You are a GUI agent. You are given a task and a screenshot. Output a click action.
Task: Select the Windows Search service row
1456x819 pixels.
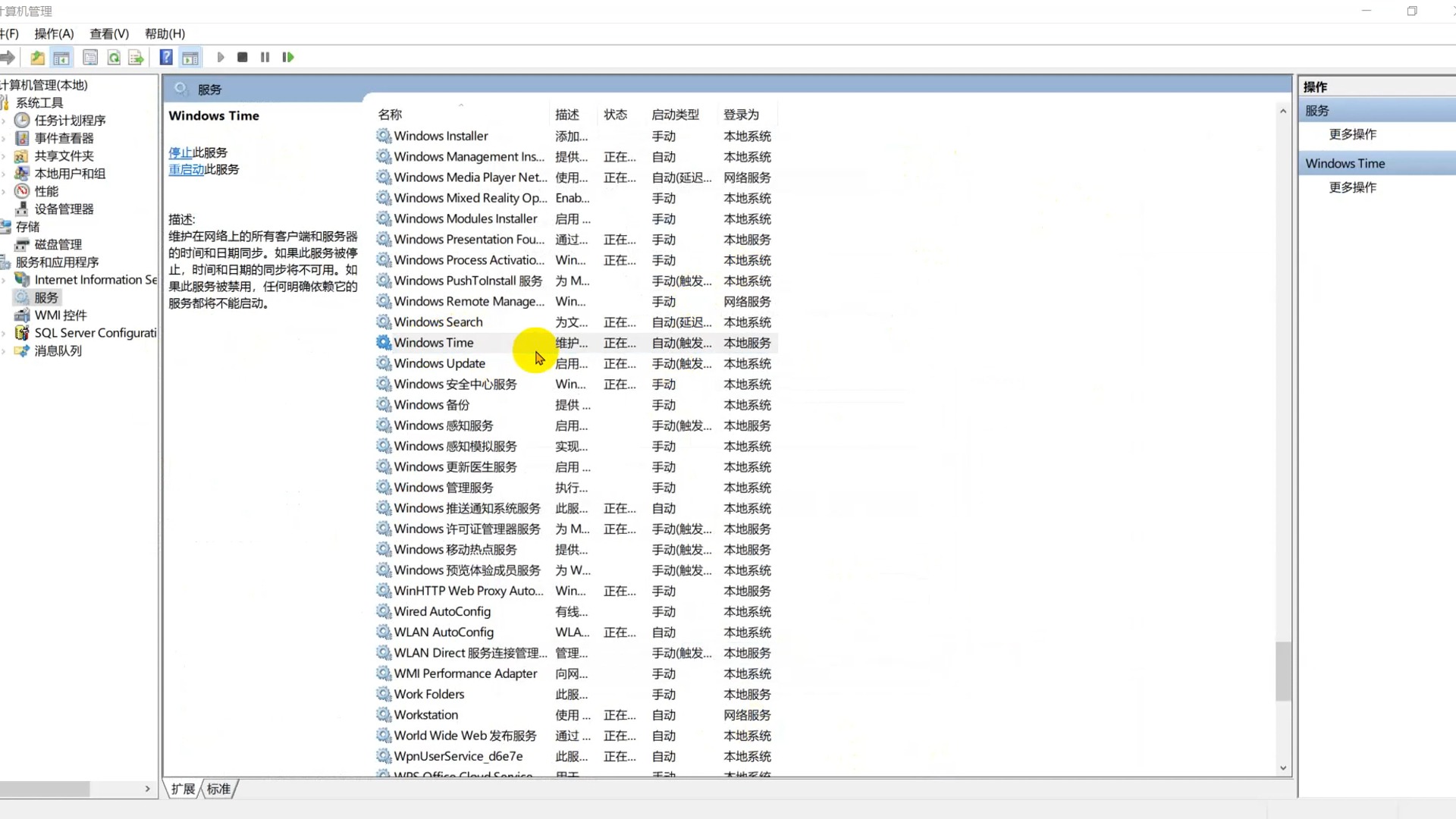(x=576, y=322)
